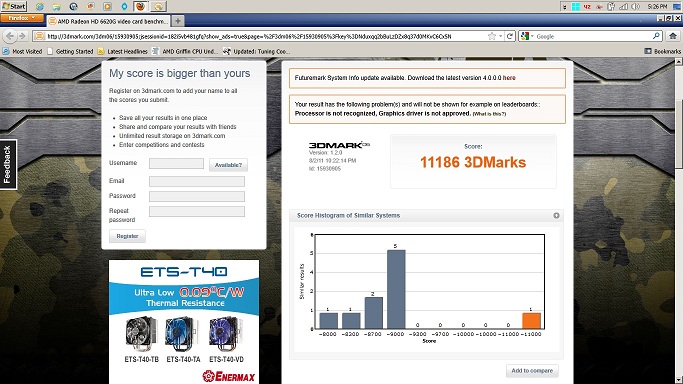Viewport: 683px width, 384px height.
Task: Follow the 'here' download link
Action: point(509,78)
